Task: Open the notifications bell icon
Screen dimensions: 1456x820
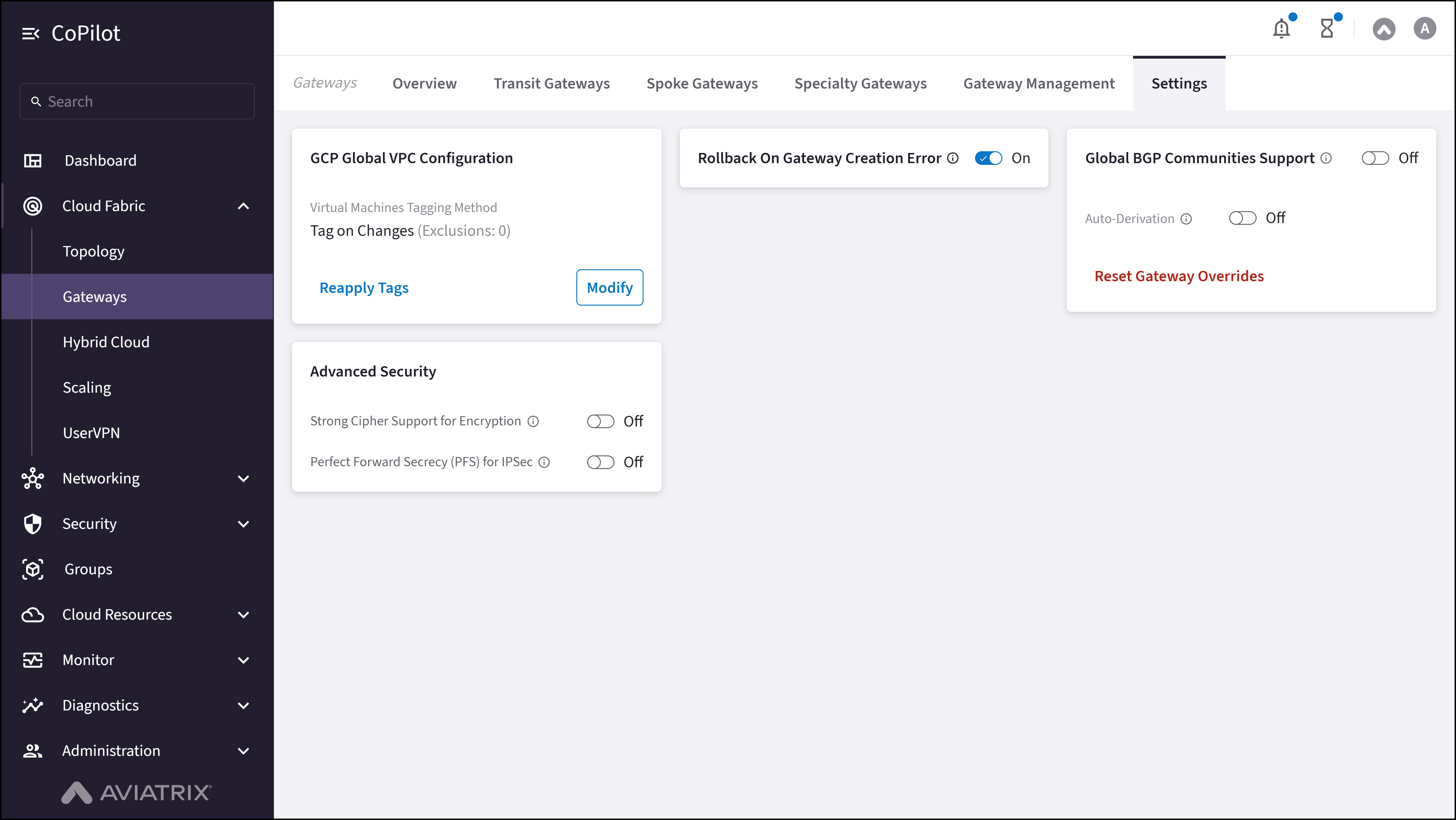Action: click(1281, 28)
